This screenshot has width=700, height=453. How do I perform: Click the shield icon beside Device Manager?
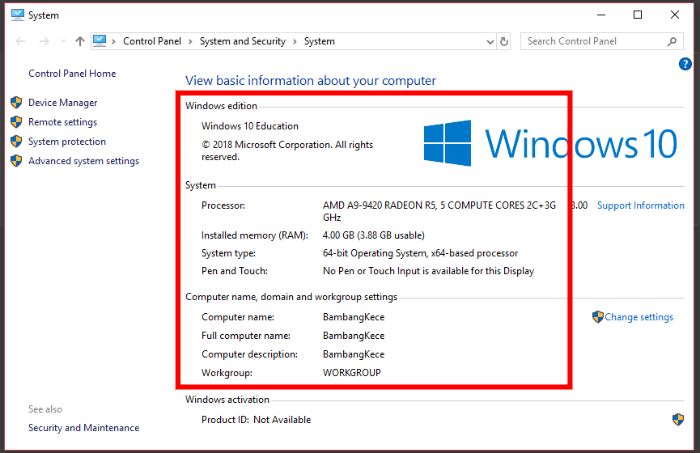(17, 103)
